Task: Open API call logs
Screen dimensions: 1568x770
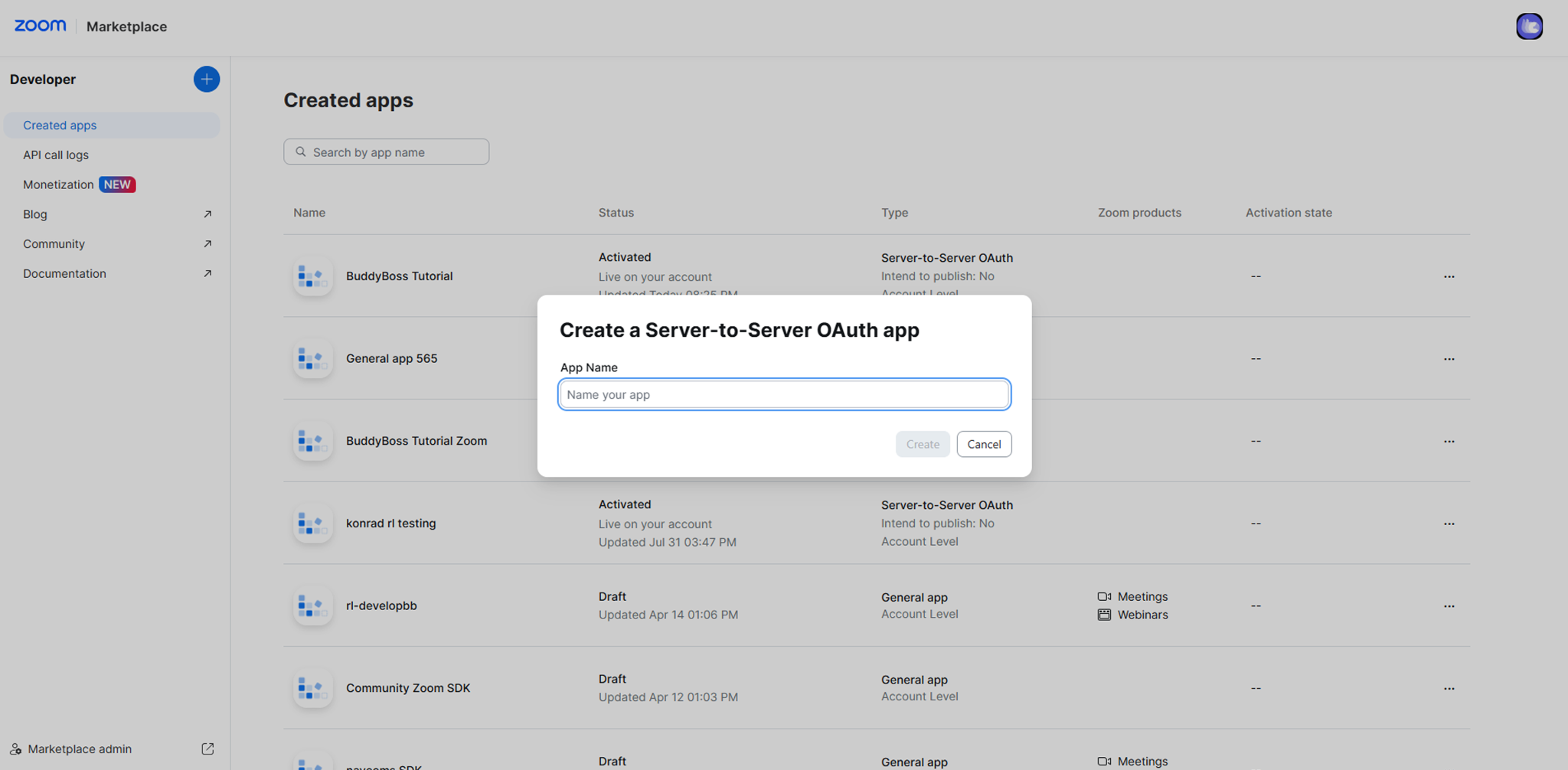Action: [56, 155]
